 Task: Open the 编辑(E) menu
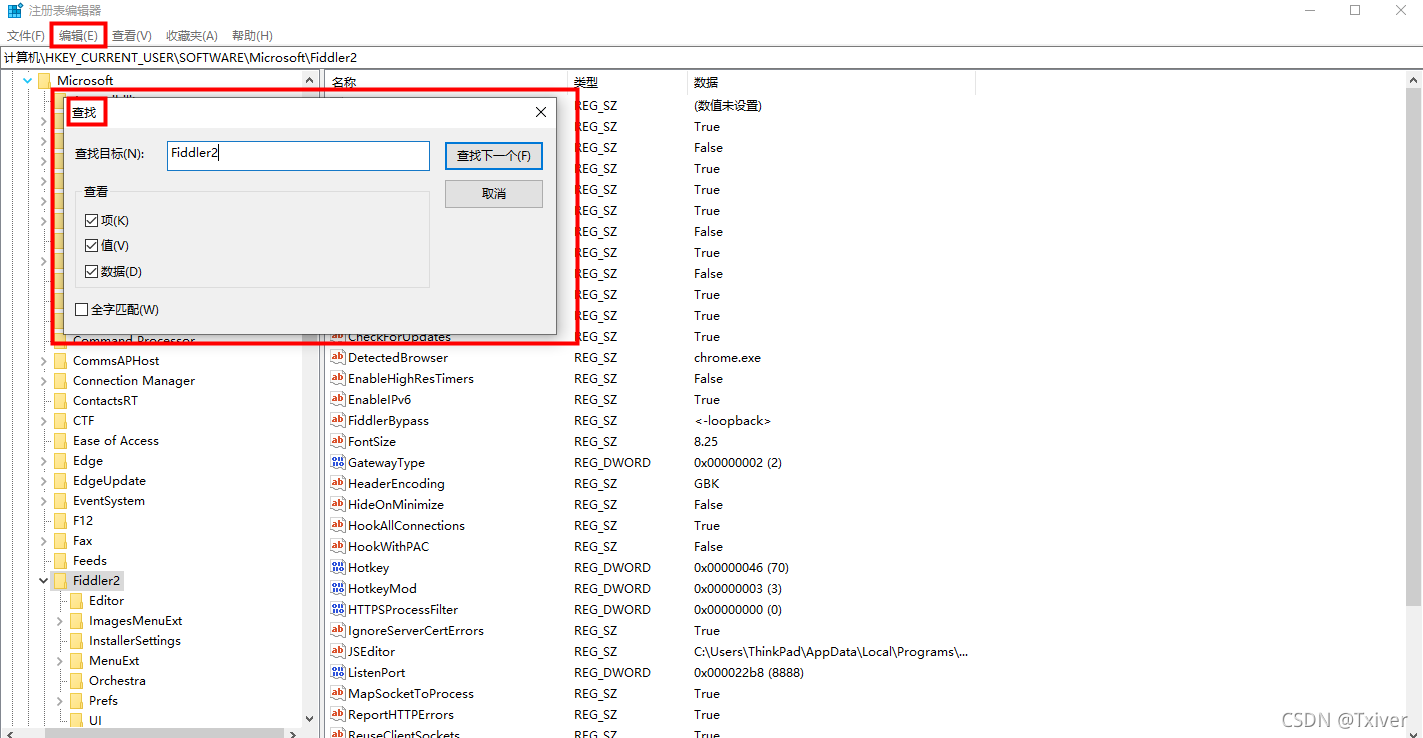78,35
